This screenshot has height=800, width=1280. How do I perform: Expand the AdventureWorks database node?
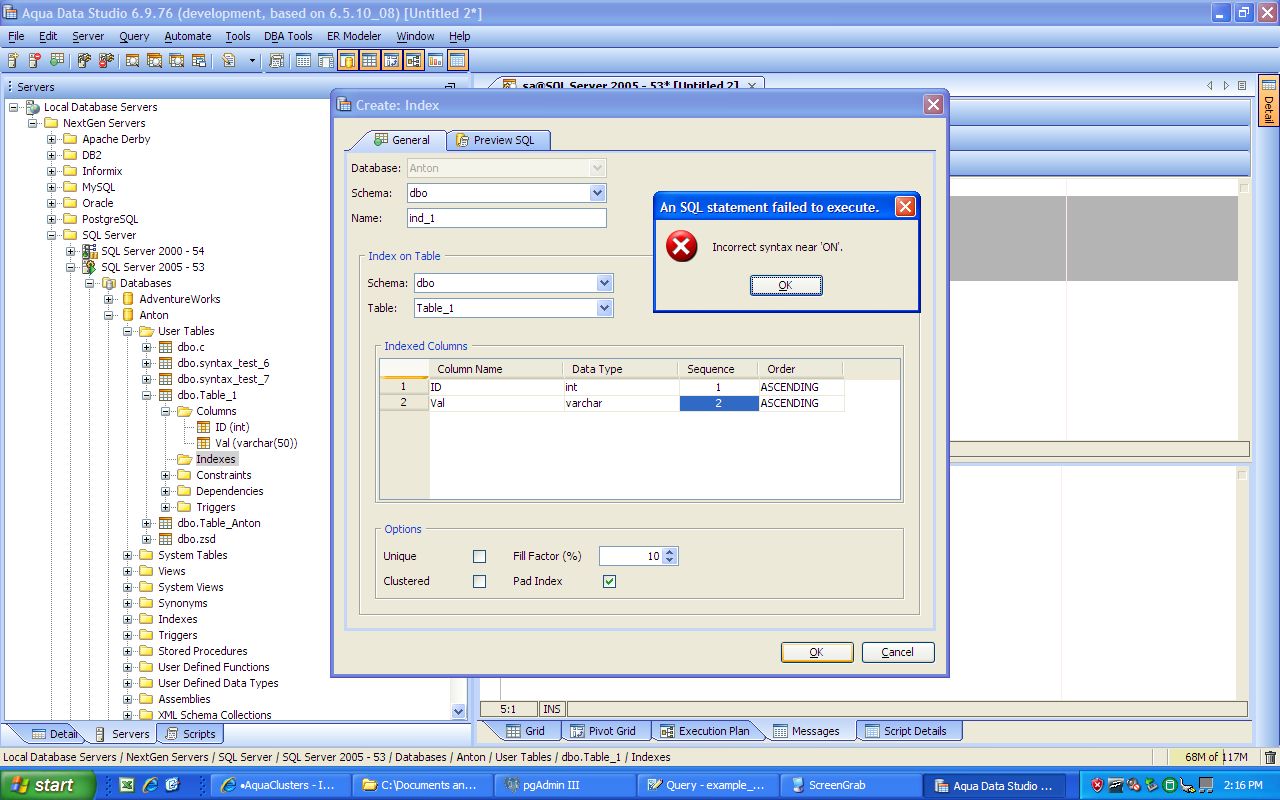tap(108, 299)
